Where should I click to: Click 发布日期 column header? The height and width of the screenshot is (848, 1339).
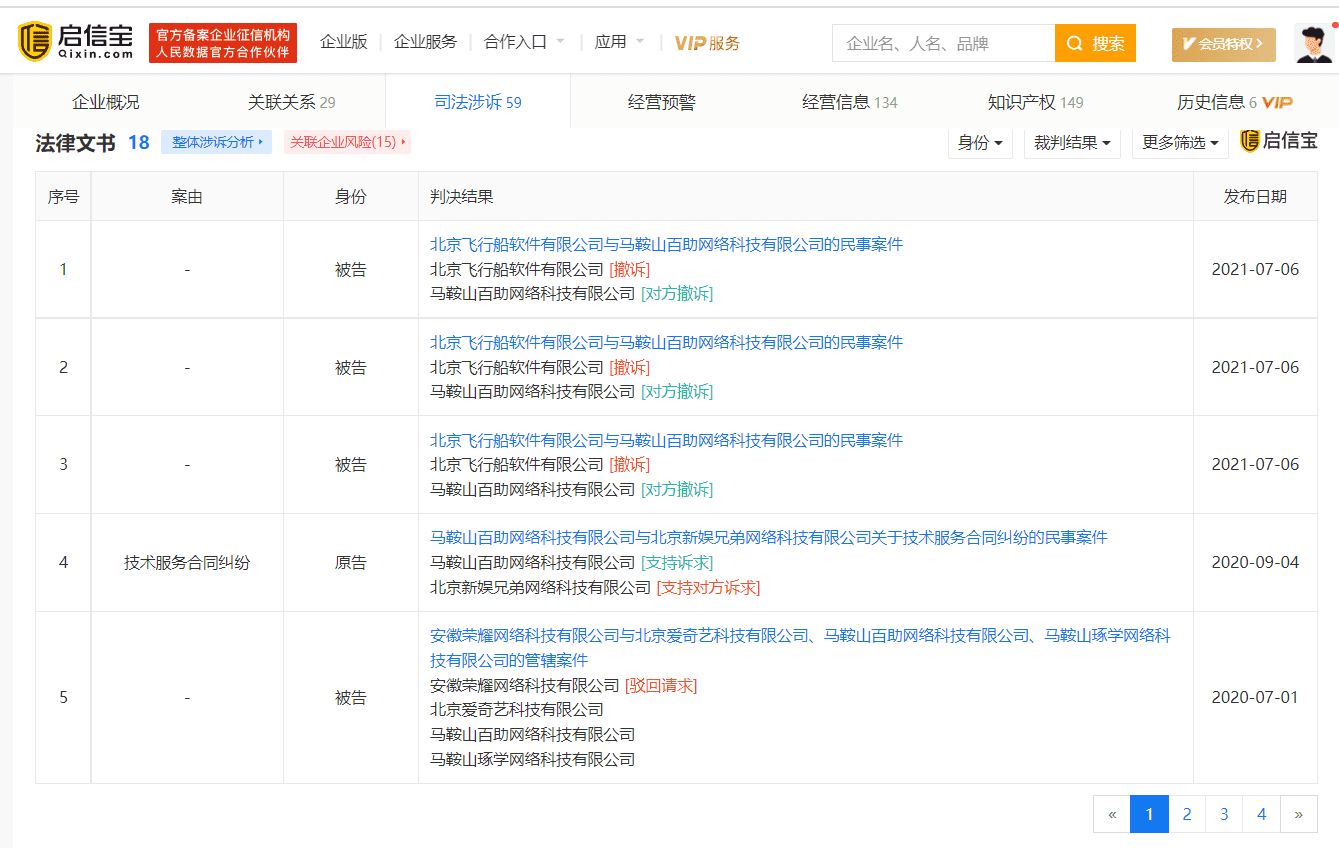1255,197
